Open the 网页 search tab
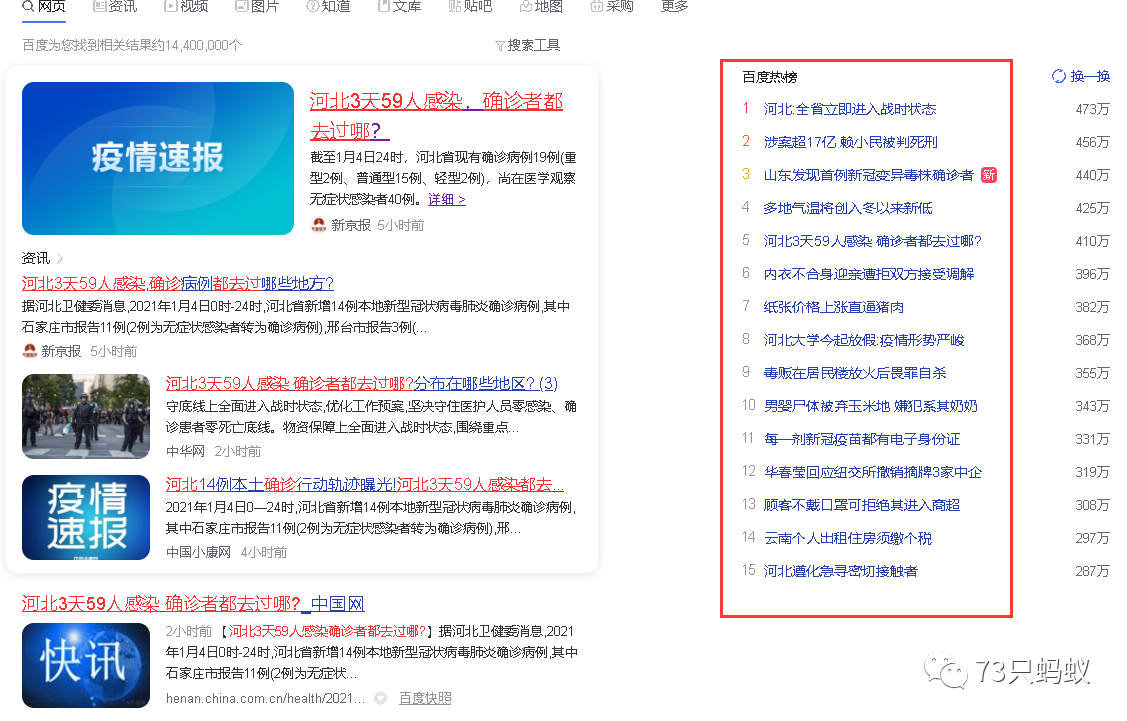The image size is (1127, 721). (44, 6)
